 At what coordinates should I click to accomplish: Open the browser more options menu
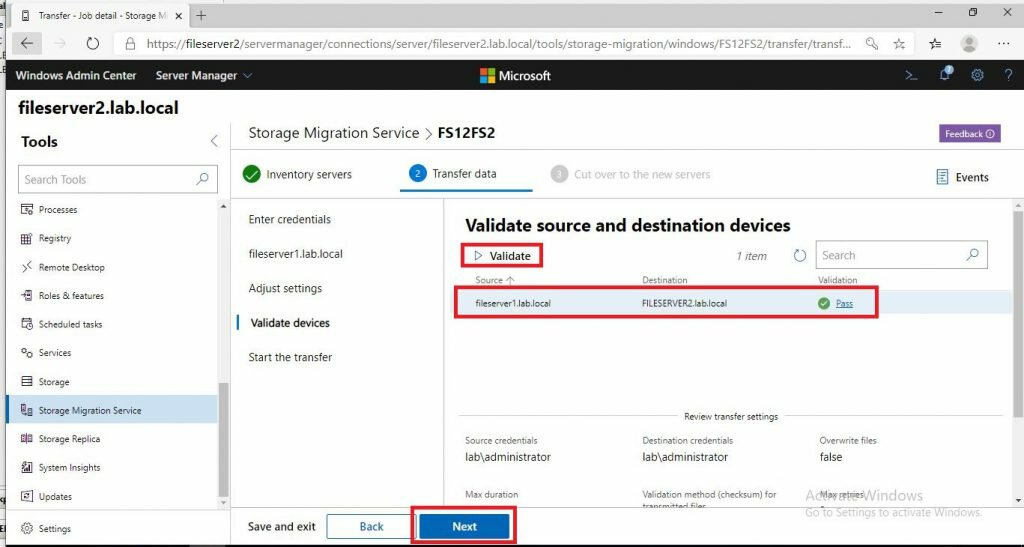coord(1004,44)
